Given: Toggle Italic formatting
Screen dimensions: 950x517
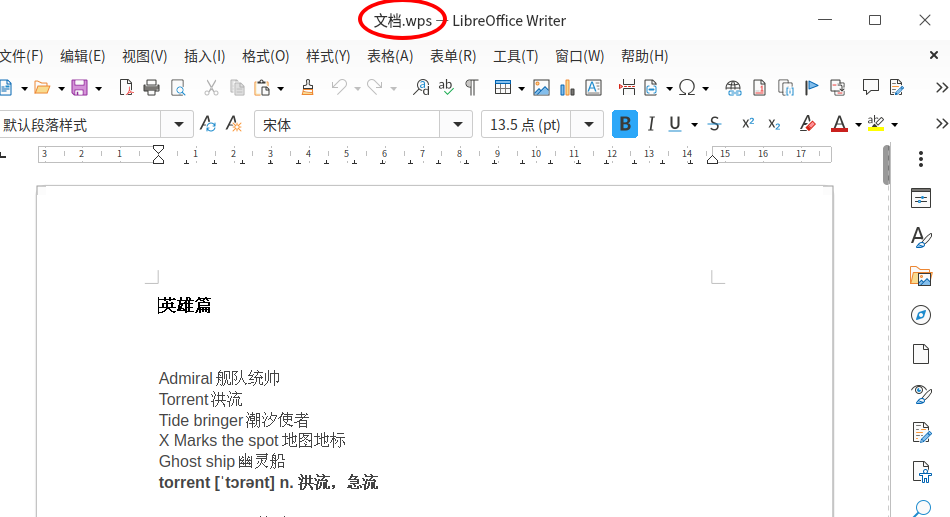Looking at the screenshot, I should [x=651, y=124].
